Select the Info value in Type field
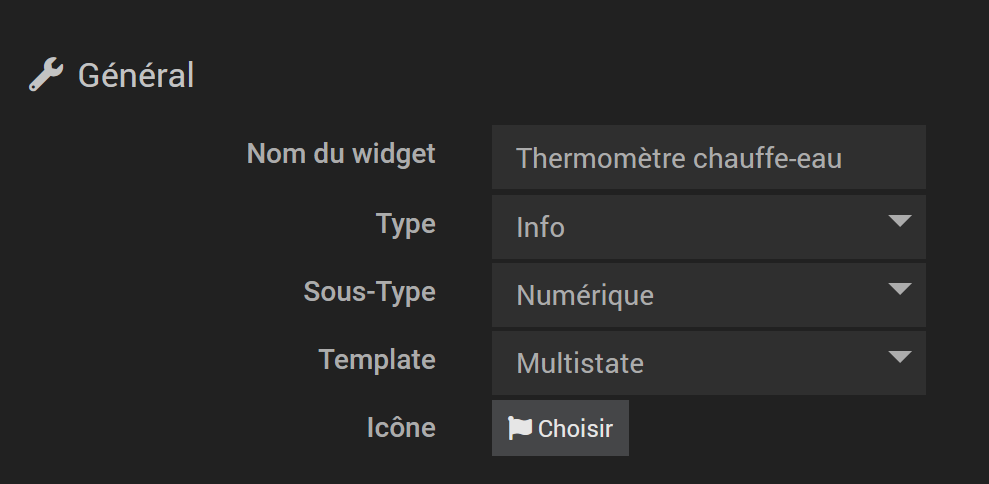This screenshot has height=484, width=989. pos(540,228)
